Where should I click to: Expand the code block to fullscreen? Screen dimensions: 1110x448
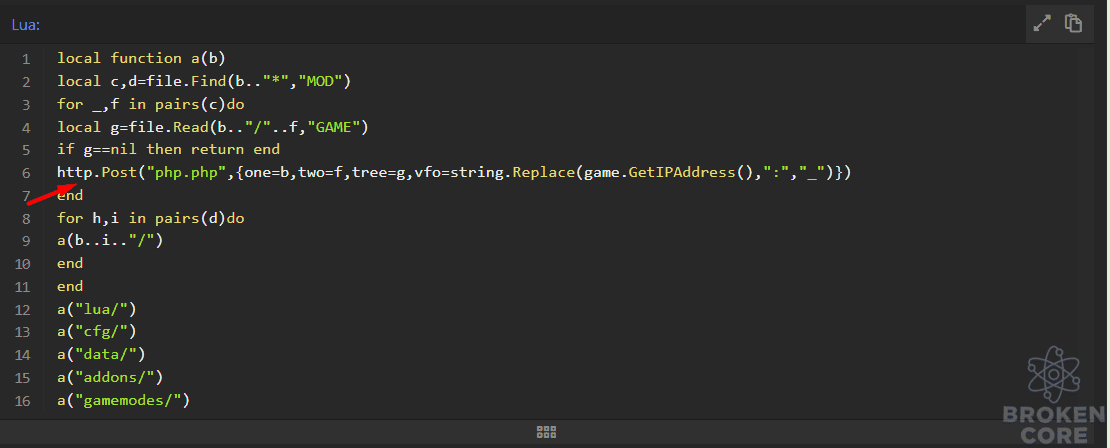[x=1042, y=23]
